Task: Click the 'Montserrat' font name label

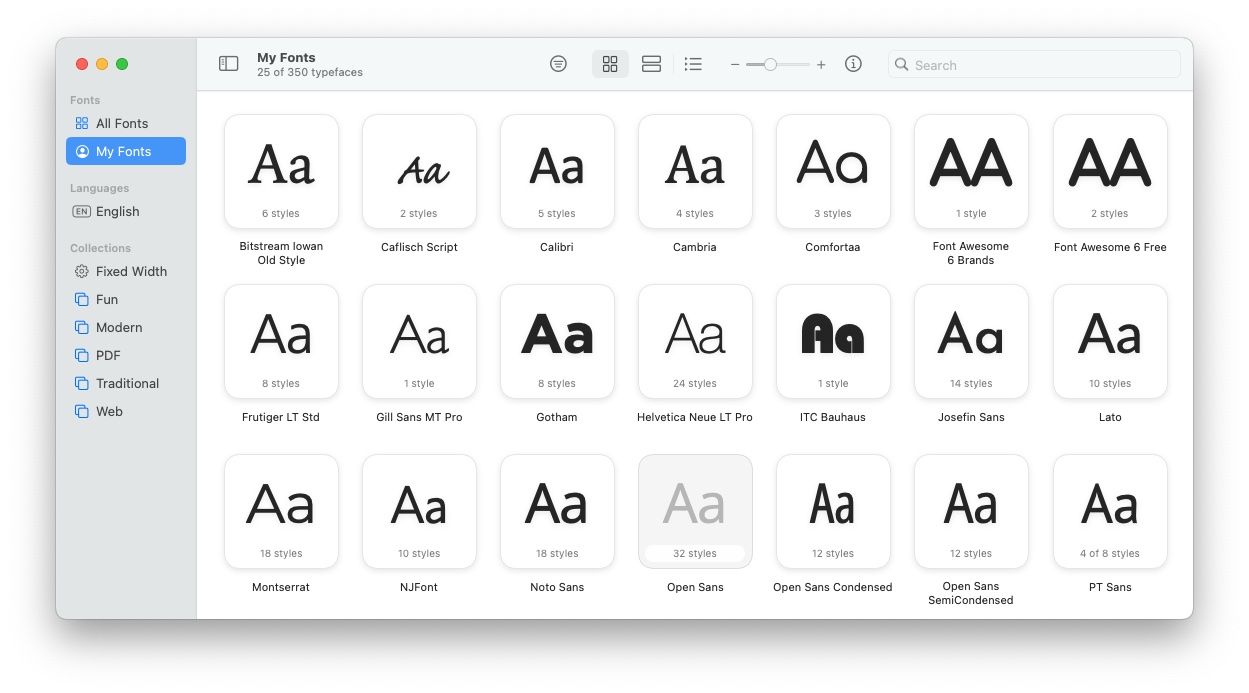Action: (281, 587)
